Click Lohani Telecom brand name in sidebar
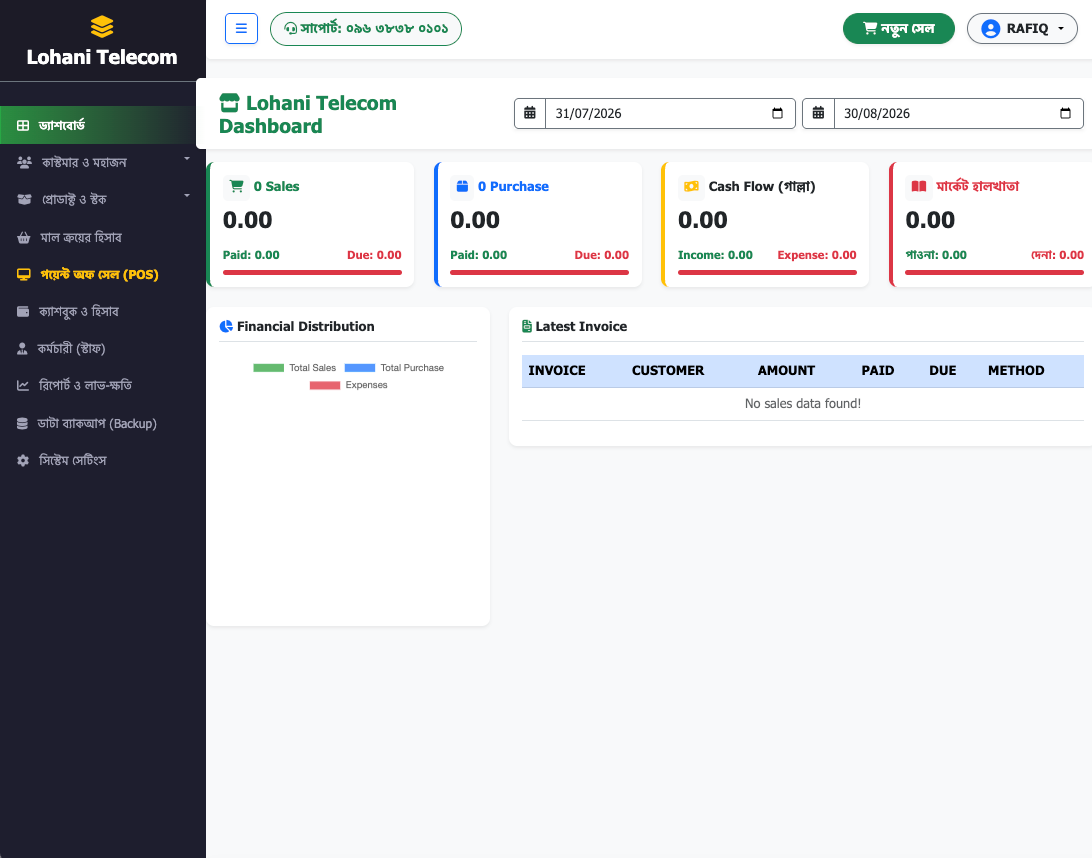The height and width of the screenshot is (858, 1092). [102, 57]
